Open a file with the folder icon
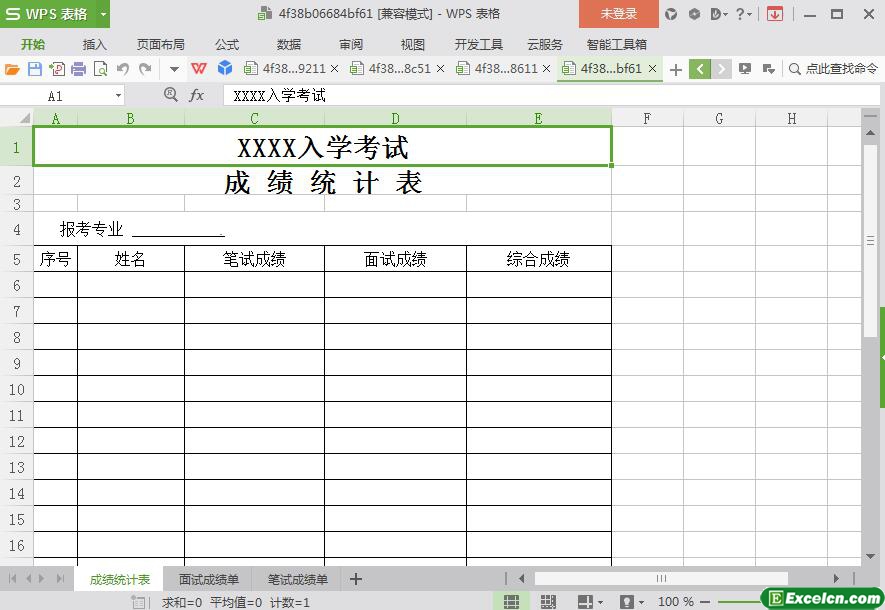The height and width of the screenshot is (610, 885). coord(12,69)
